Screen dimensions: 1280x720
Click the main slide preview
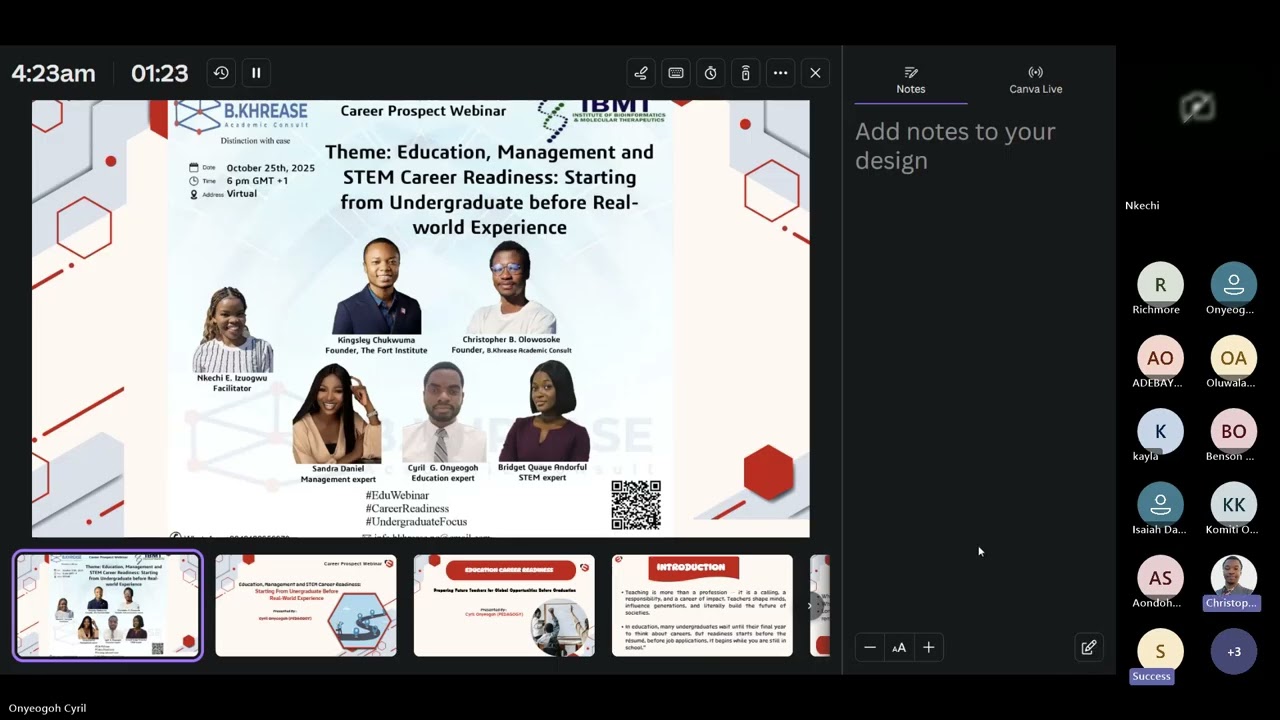[421, 318]
